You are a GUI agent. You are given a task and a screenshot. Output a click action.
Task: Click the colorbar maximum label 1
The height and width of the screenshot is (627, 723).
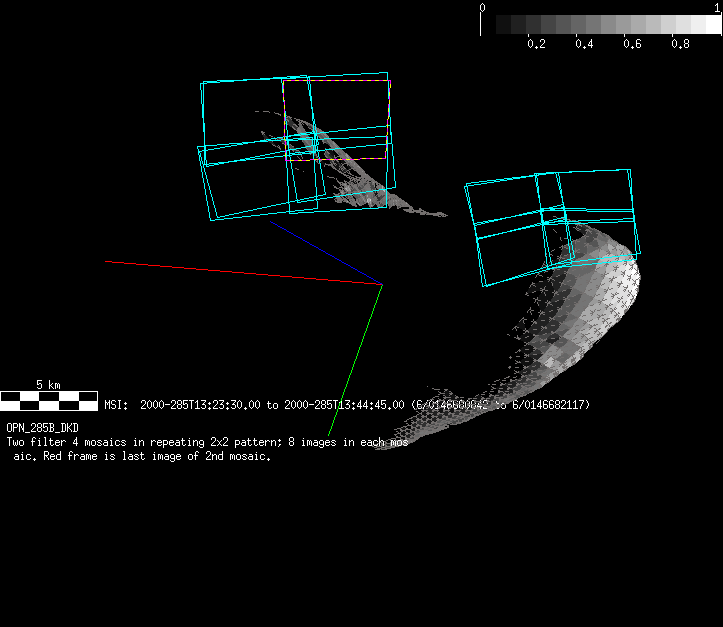point(717,7)
